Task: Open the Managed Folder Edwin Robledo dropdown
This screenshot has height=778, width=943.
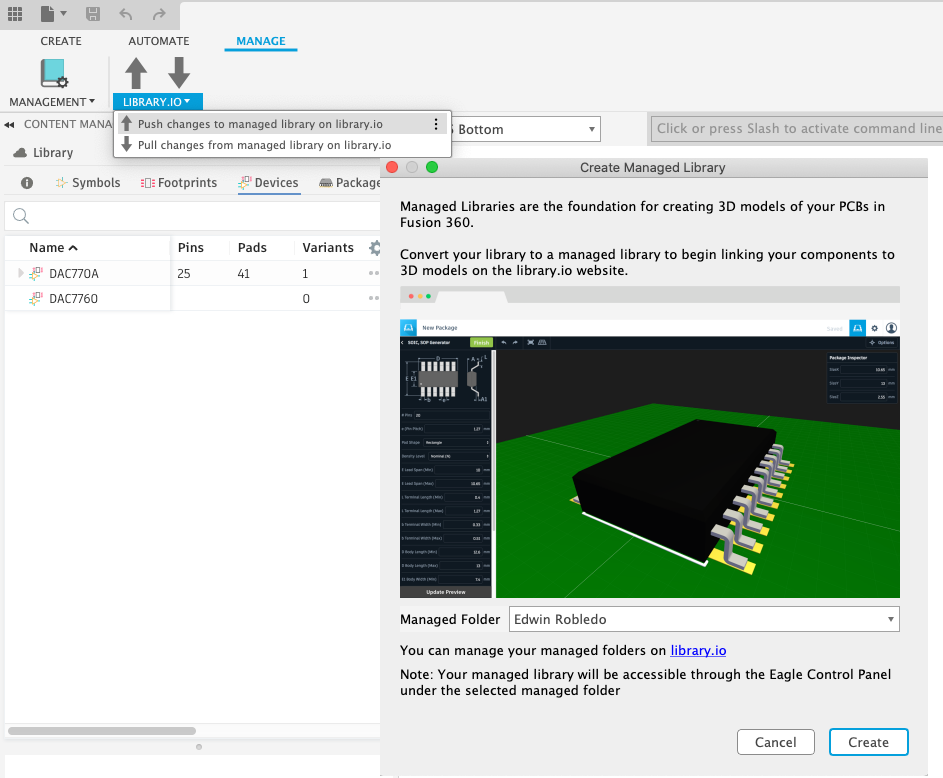Action: coord(704,619)
